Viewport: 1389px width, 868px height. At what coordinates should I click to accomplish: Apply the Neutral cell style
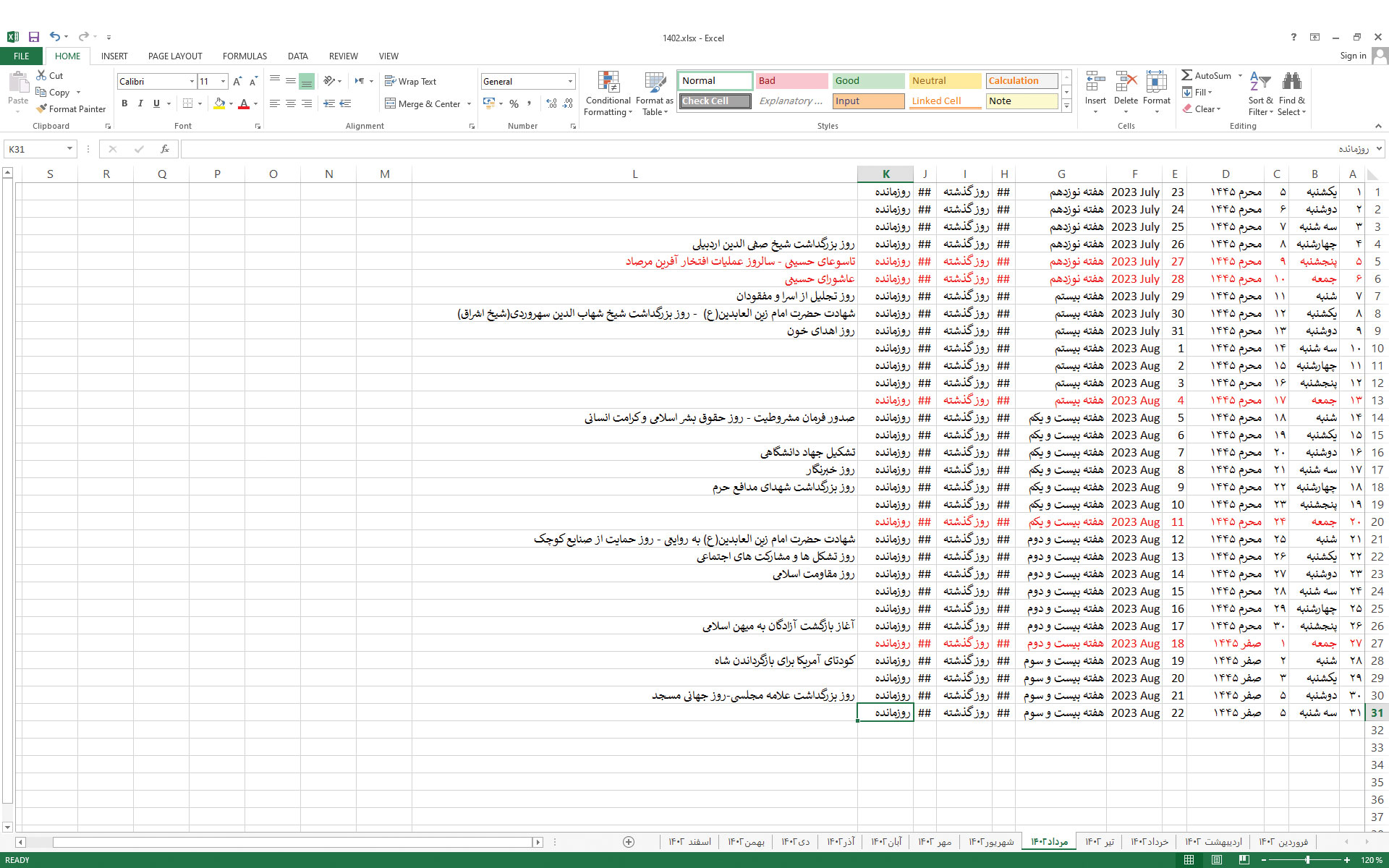(x=945, y=81)
